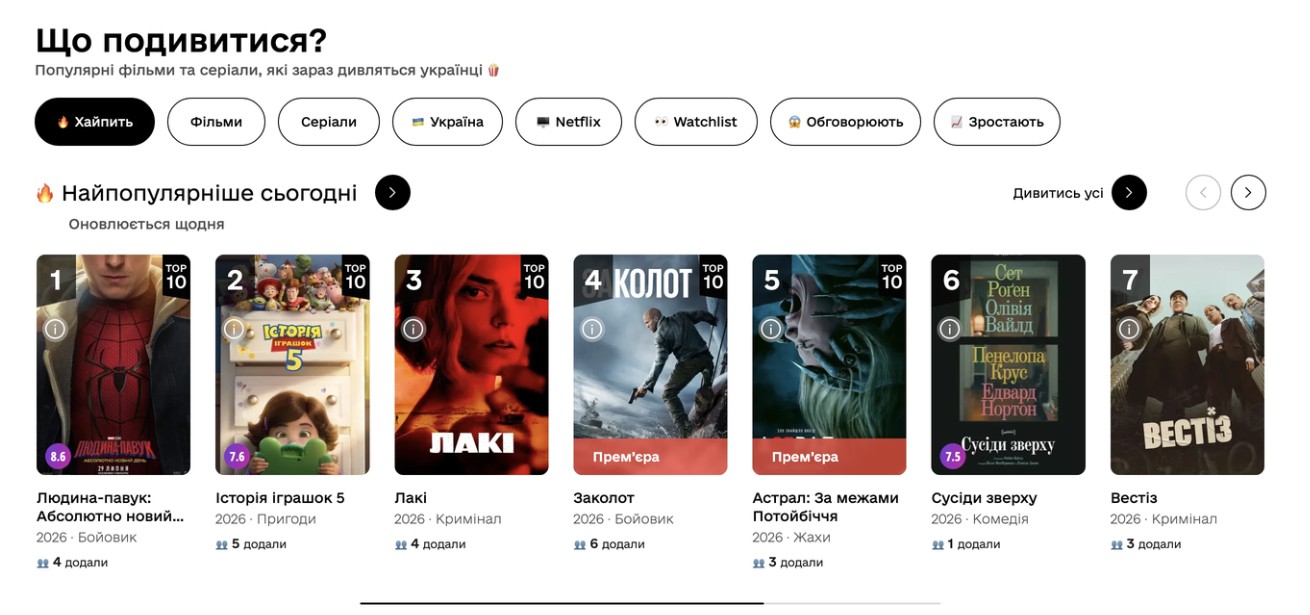Viewport: 1310px width, 615px height.
Task: Tap the info icon on Лакі poster
Action: click(413, 328)
